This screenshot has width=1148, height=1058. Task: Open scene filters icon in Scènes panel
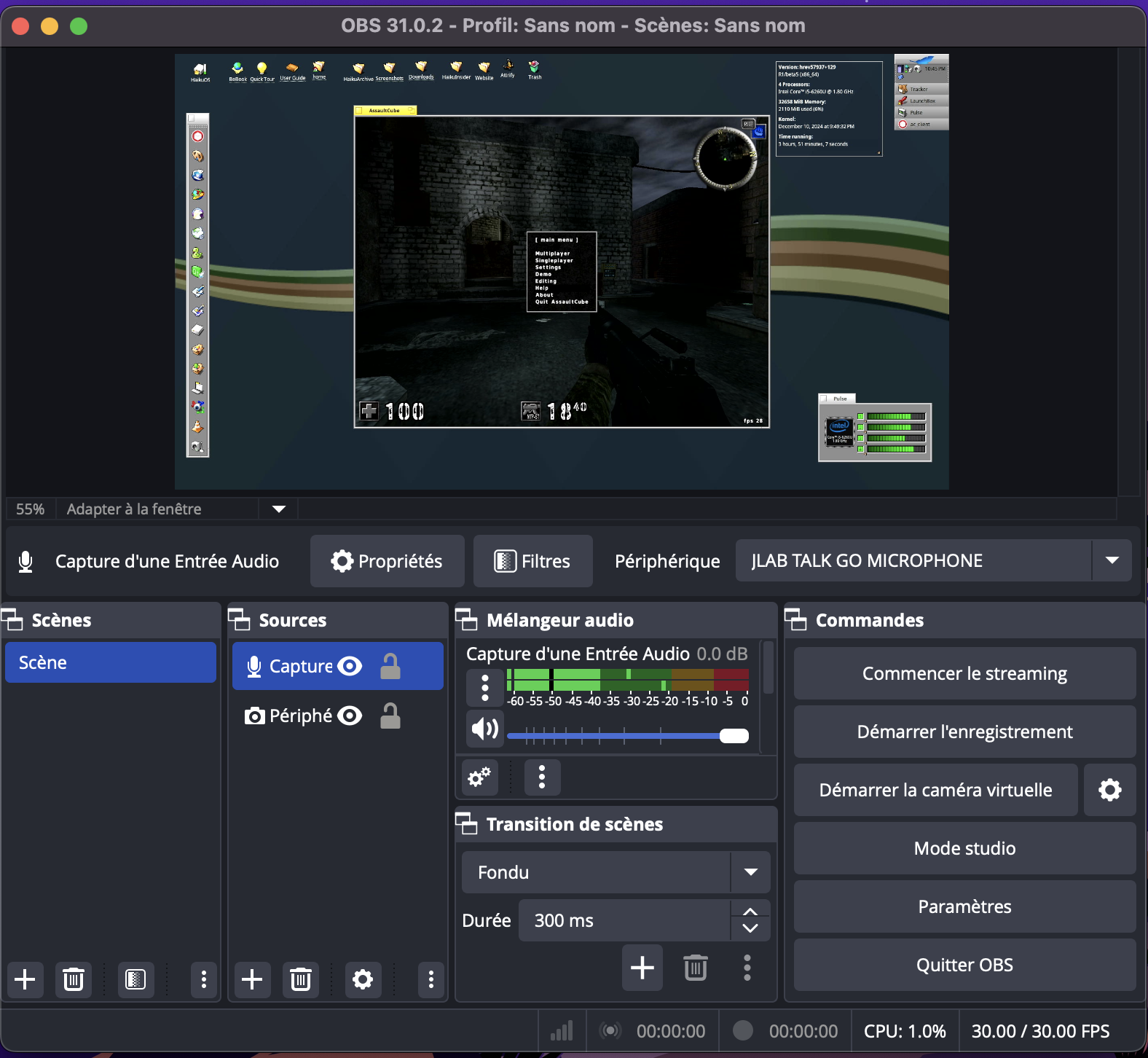tap(135, 979)
